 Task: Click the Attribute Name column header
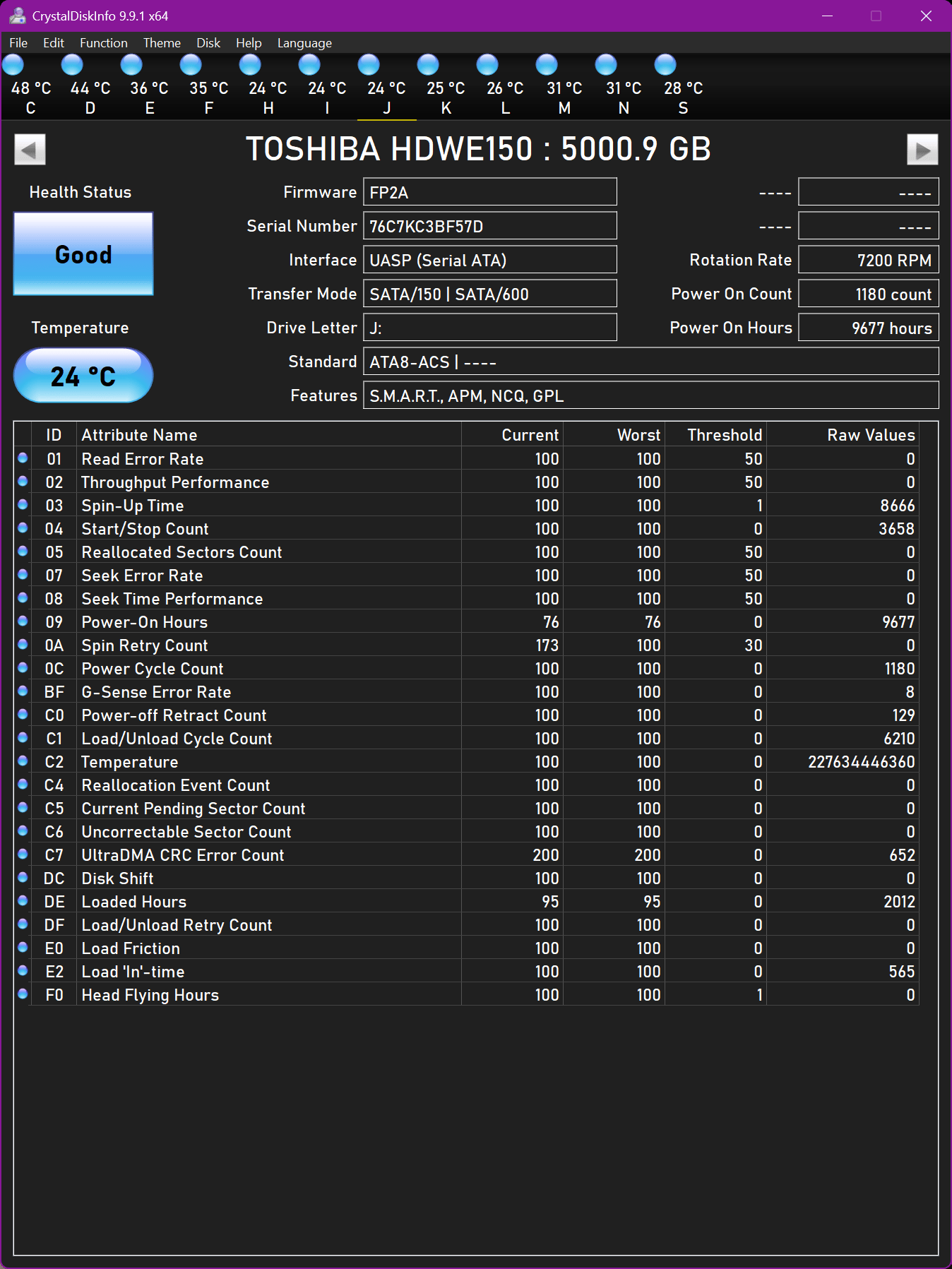click(268, 434)
